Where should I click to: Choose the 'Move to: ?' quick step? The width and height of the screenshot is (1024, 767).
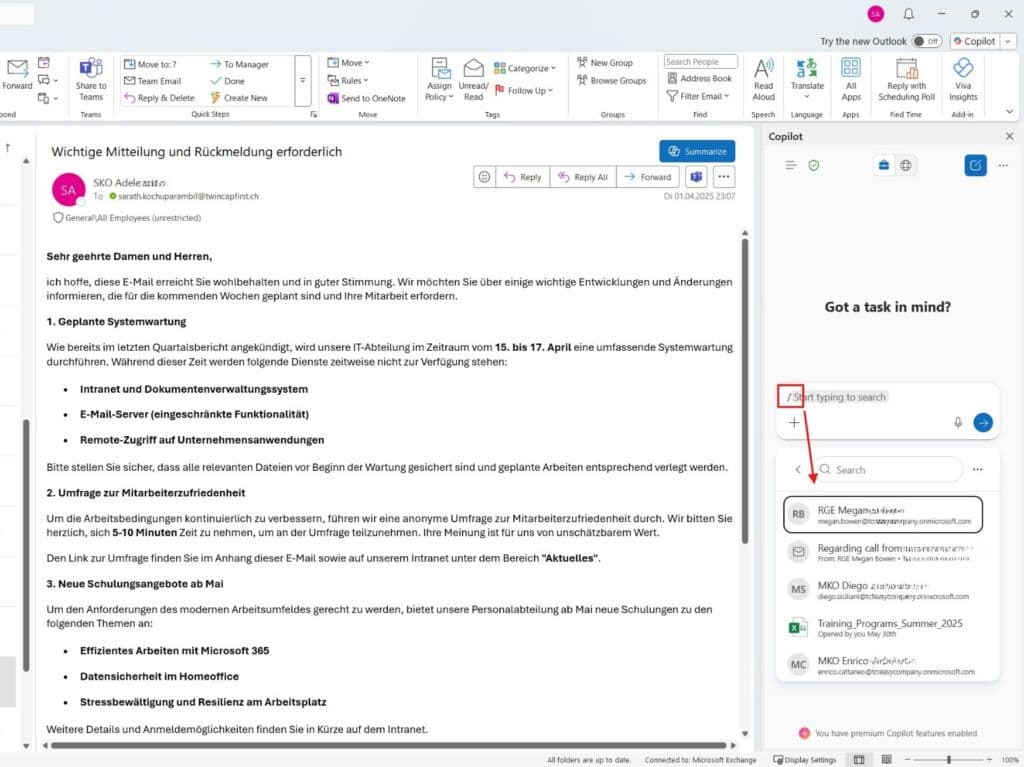(x=150, y=64)
